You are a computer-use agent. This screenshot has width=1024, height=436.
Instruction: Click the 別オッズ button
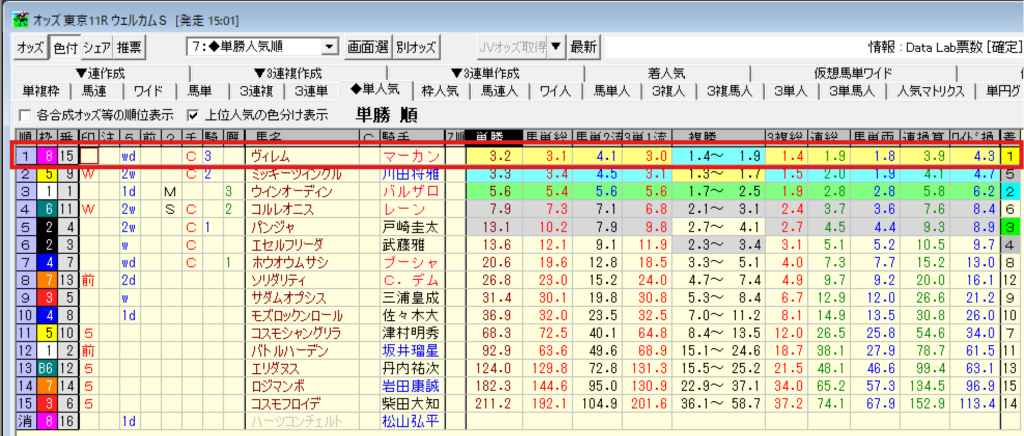[416, 47]
